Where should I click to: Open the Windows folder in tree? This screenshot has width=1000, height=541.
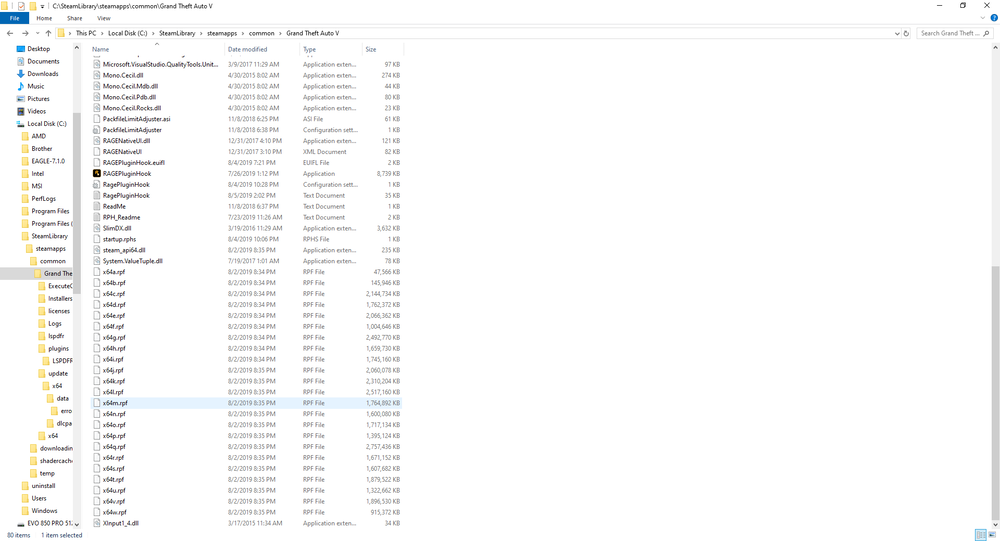click(44, 510)
